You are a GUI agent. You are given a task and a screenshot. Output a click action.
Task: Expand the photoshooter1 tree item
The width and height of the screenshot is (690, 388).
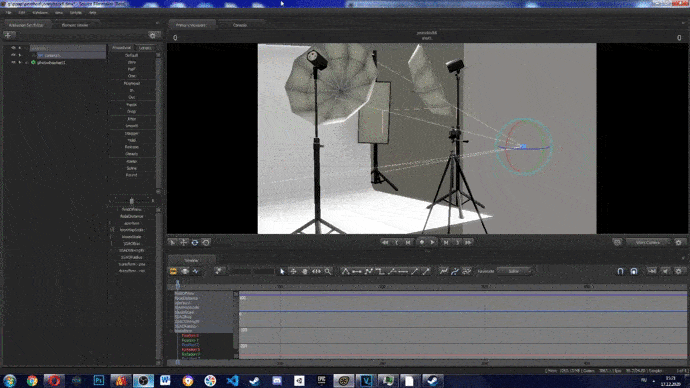pyautogui.click(x=20, y=62)
